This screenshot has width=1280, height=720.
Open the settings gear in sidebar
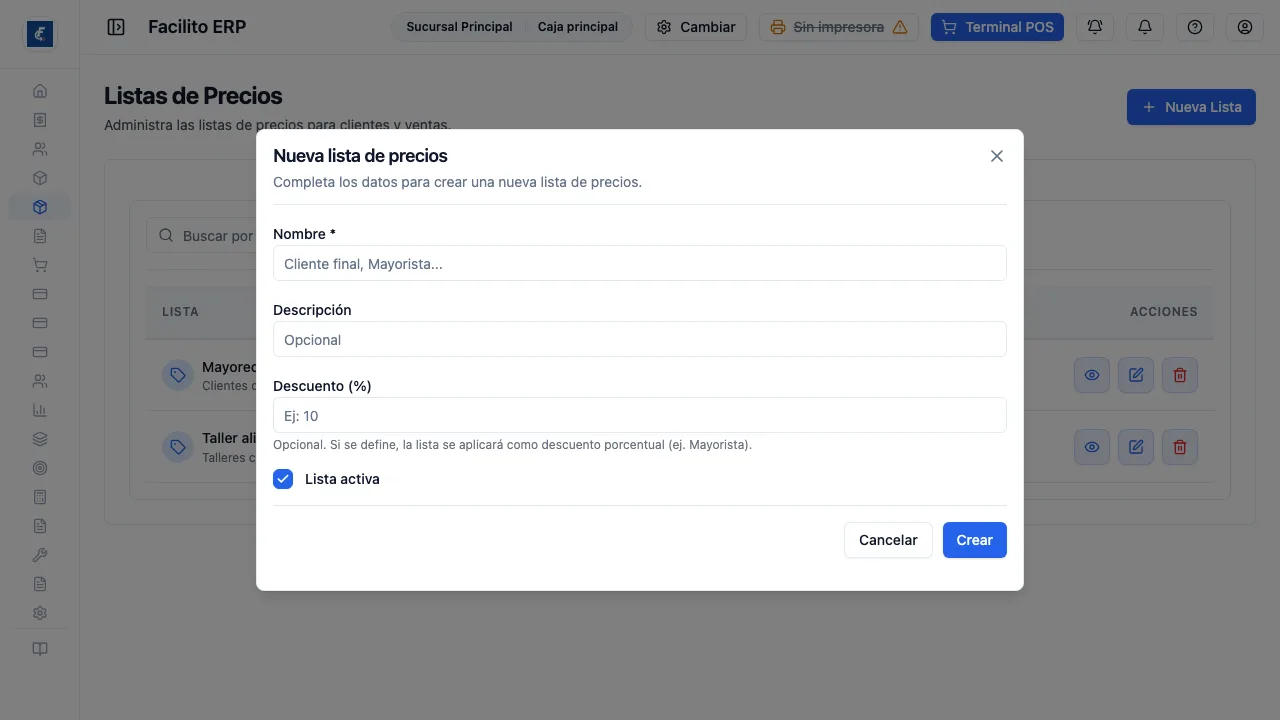coord(40,613)
